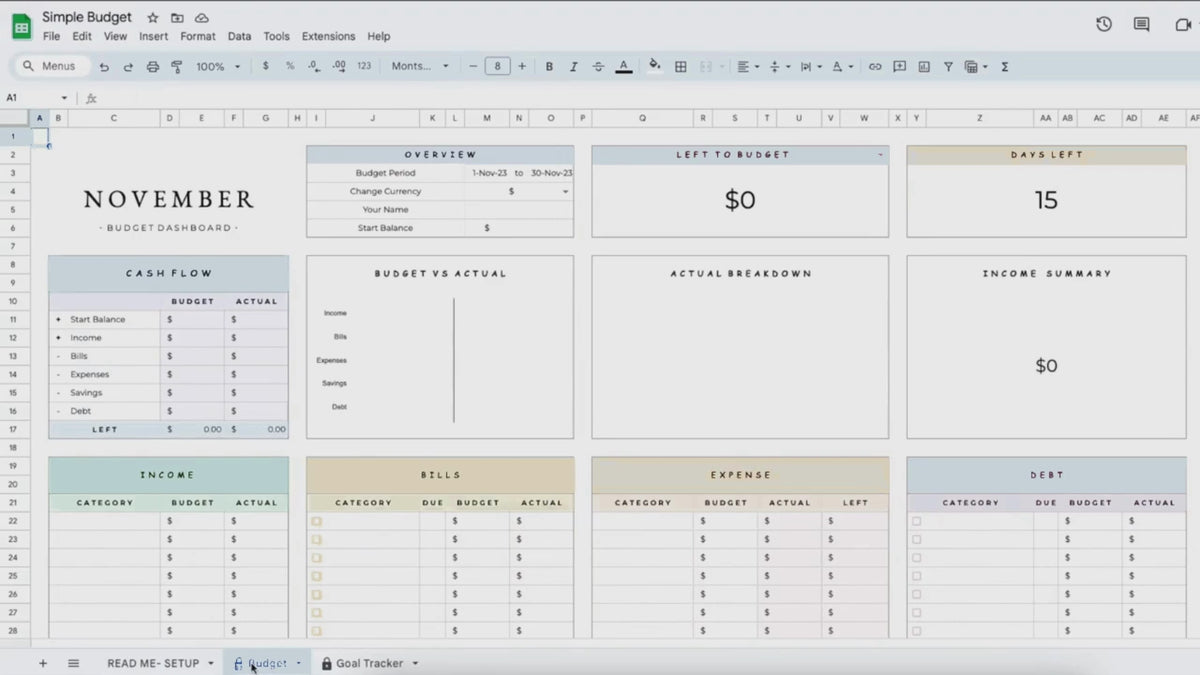1200x675 pixels.
Task: Increase font size with plus button
Action: [x=522, y=67]
